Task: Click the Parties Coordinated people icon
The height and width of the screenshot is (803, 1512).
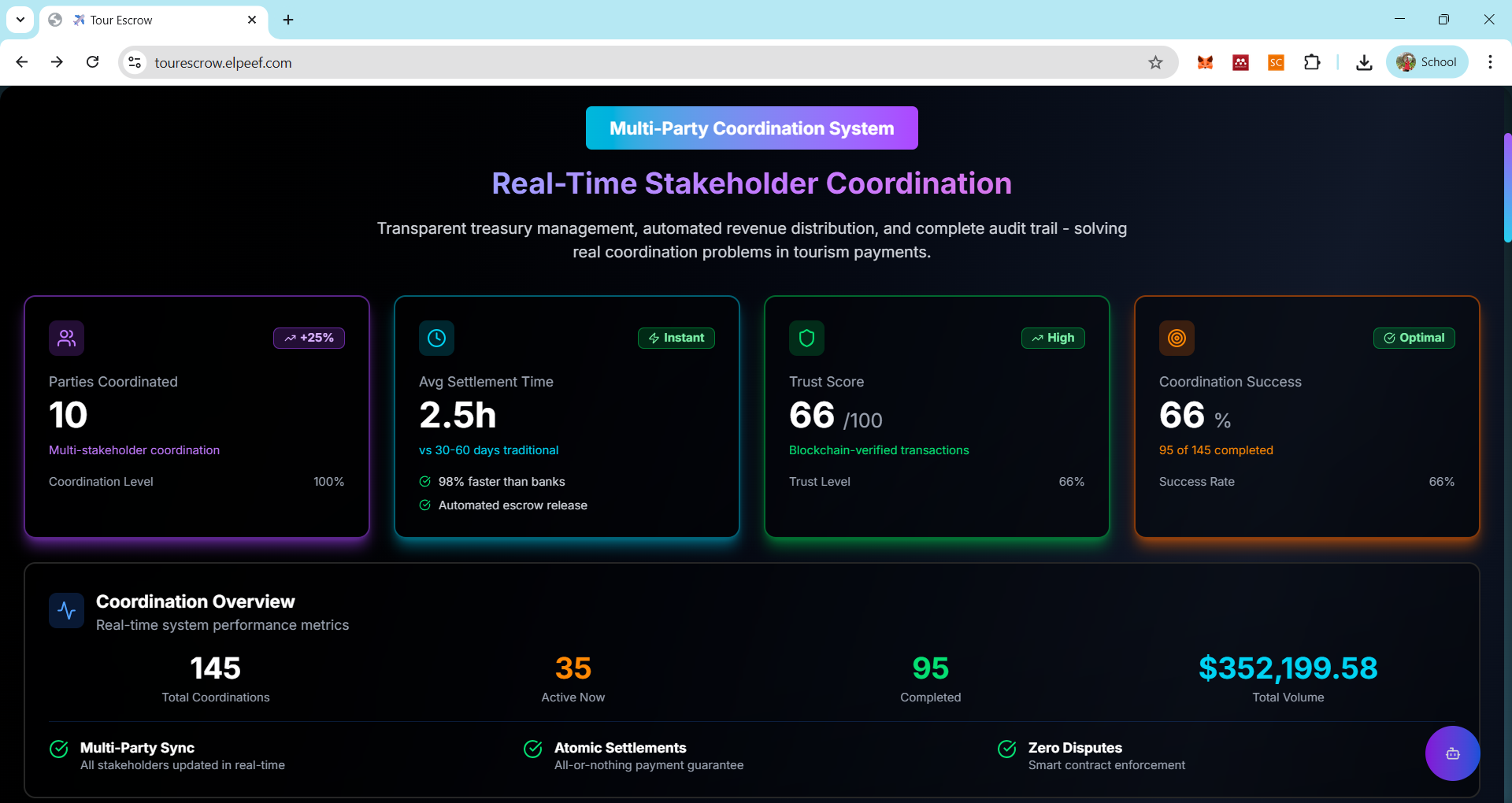Action: (x=66, y=338)
